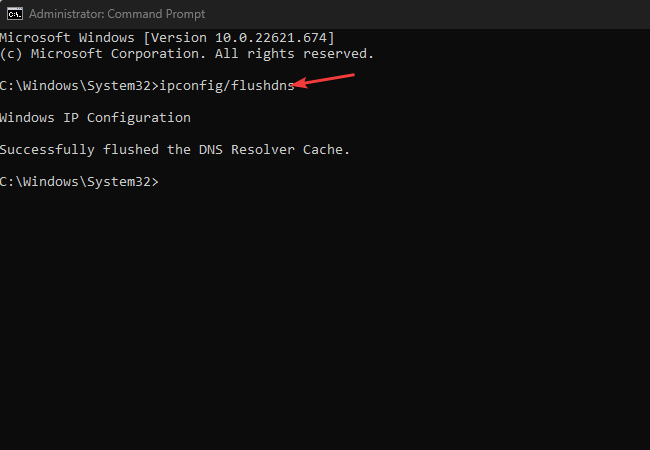Click the 'Administrator: Command Prompt' window title
Viewport: 650px width, 450px height.
(x=117, y=14)
